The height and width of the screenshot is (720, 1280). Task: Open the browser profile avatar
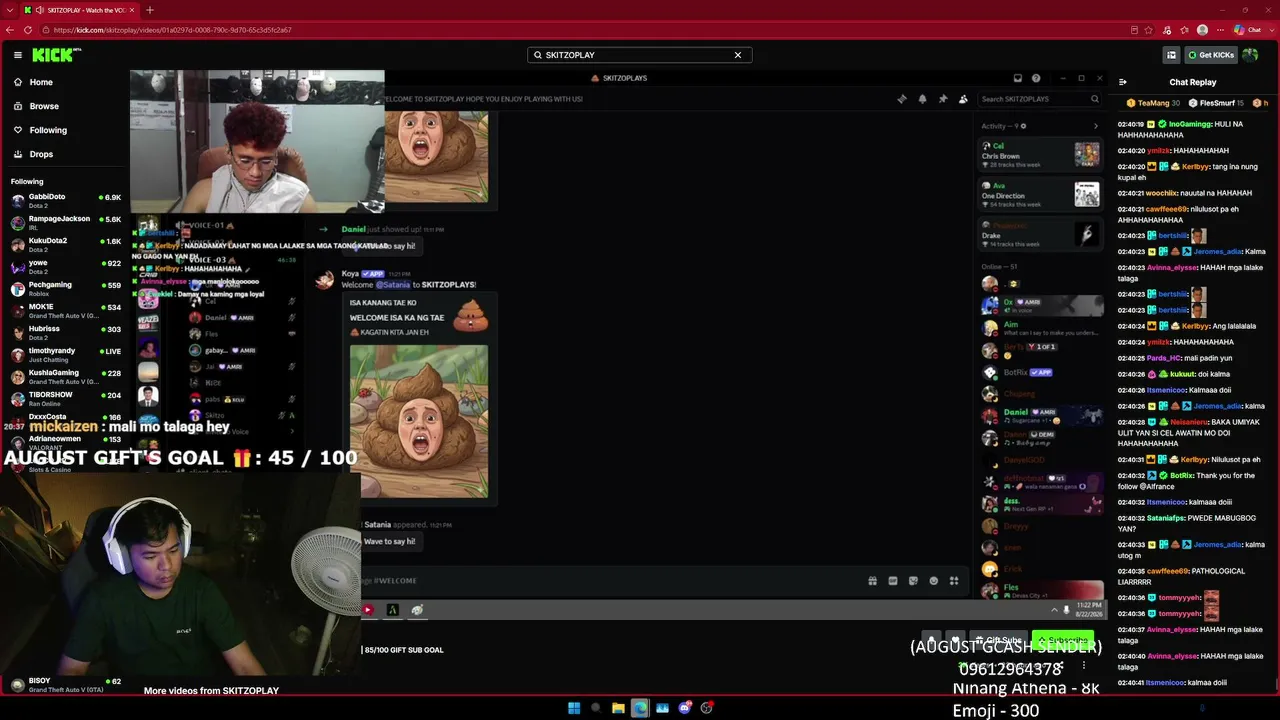click(x=1202, y=30)
